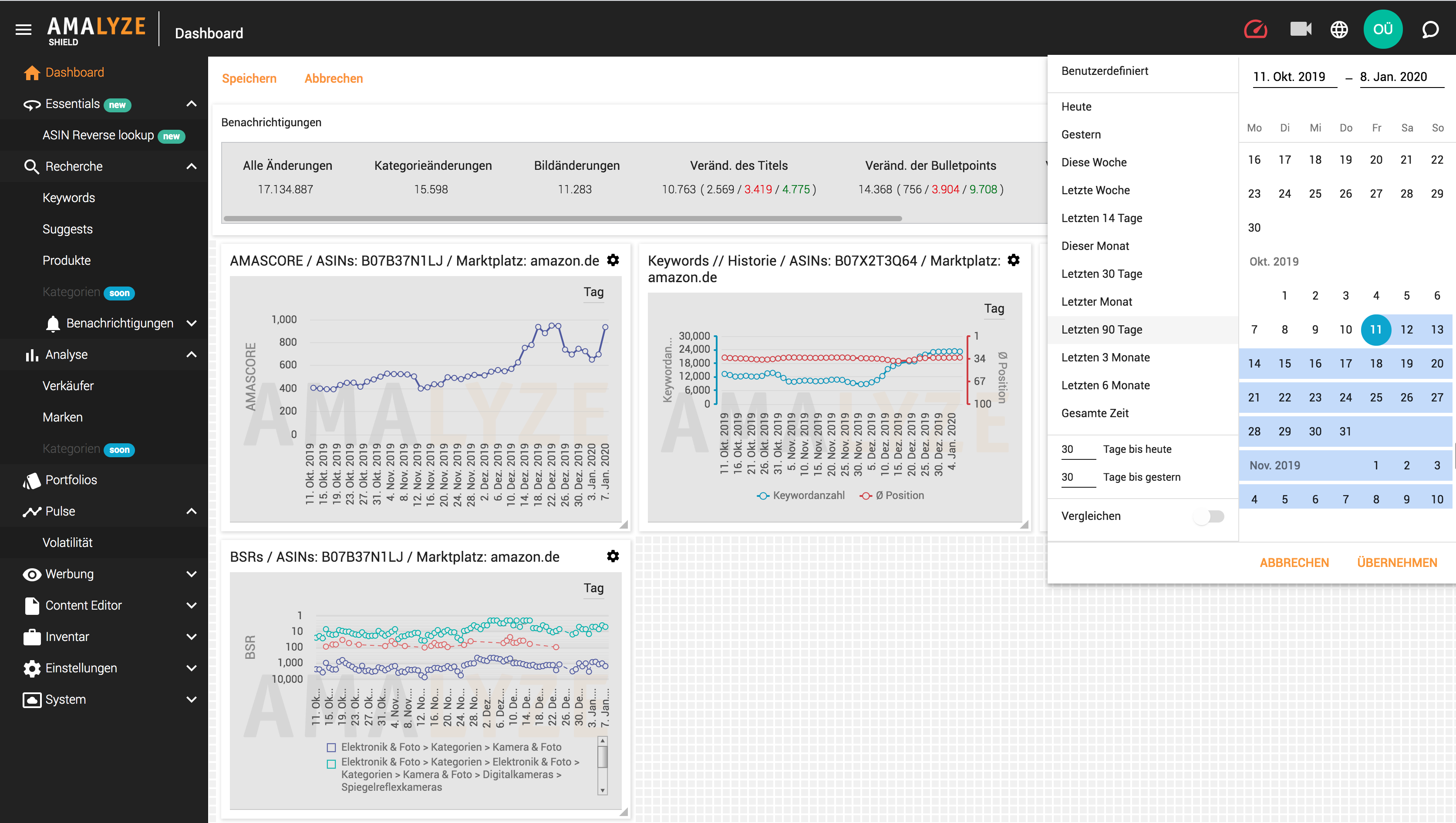The image size is (1456, 823).
Task: Click the Dashboard home icon in sidebar
Action: click(32, 72)
